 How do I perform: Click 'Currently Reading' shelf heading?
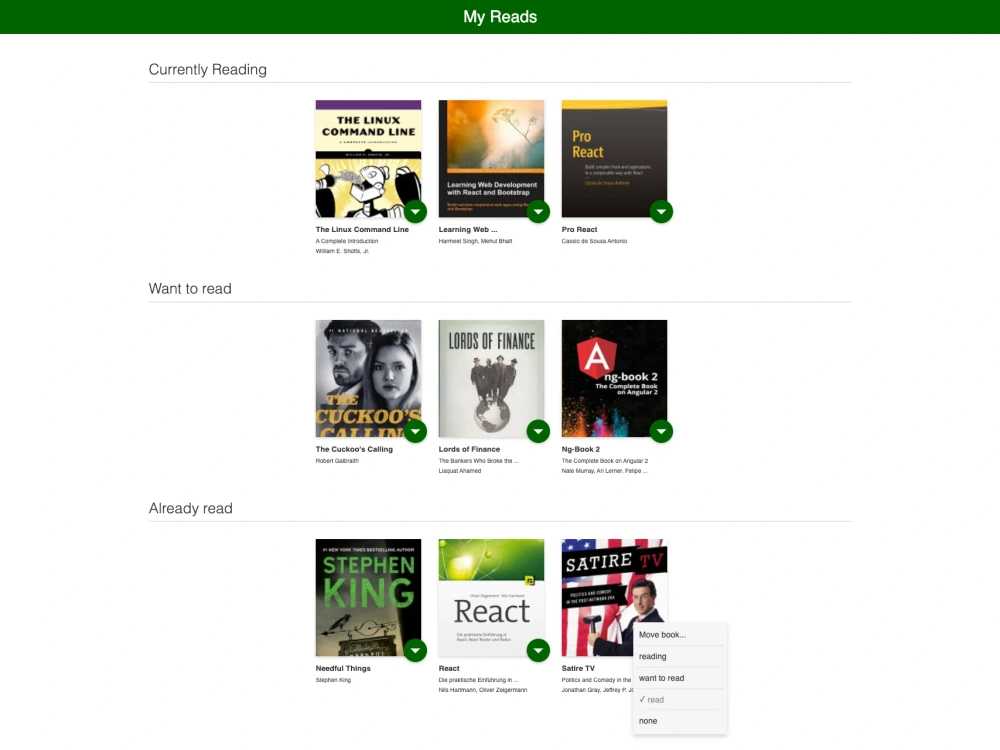(207, 70)
